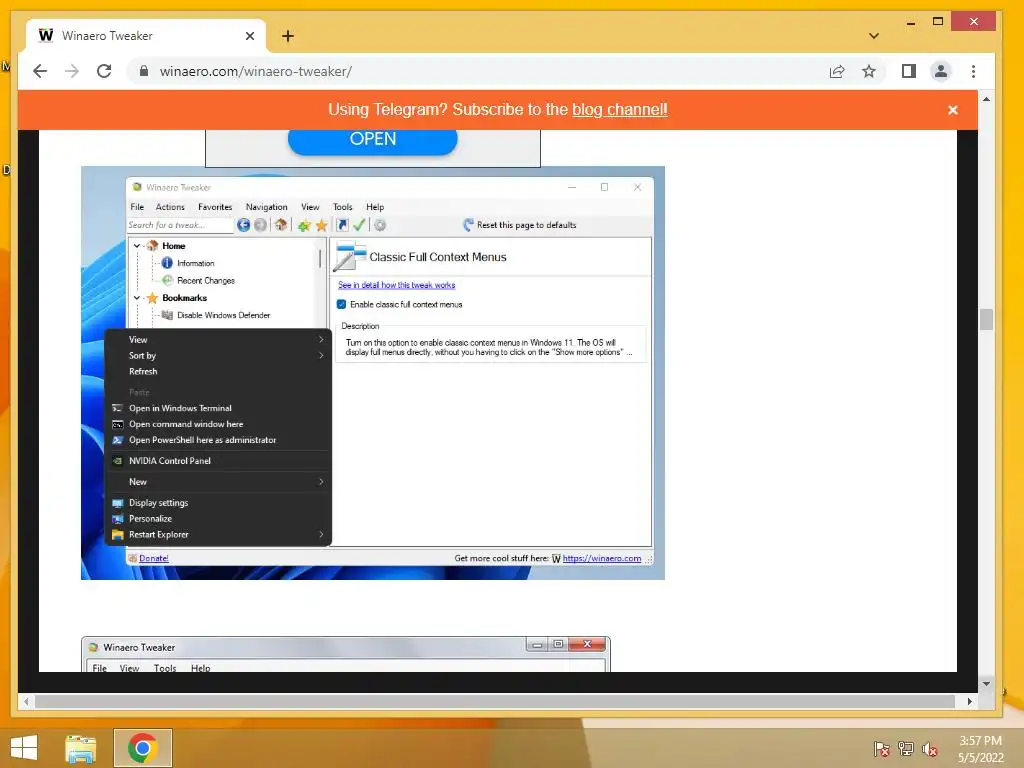Click the muted volume tray icon
1024x768 pixels.
(930, 749)
